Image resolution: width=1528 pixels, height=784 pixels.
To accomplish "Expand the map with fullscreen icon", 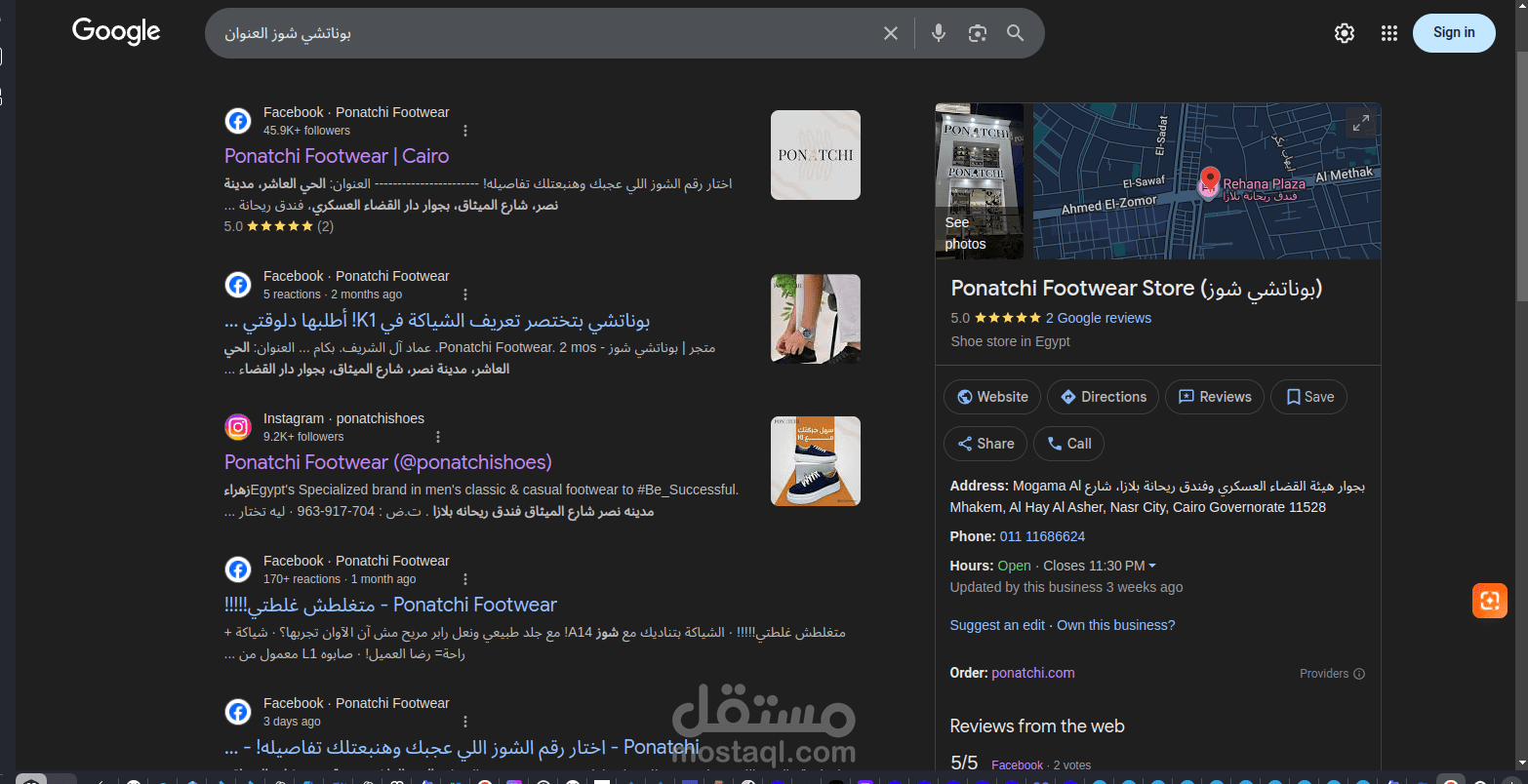I will pyautogui.click(x=1360, y=123).
